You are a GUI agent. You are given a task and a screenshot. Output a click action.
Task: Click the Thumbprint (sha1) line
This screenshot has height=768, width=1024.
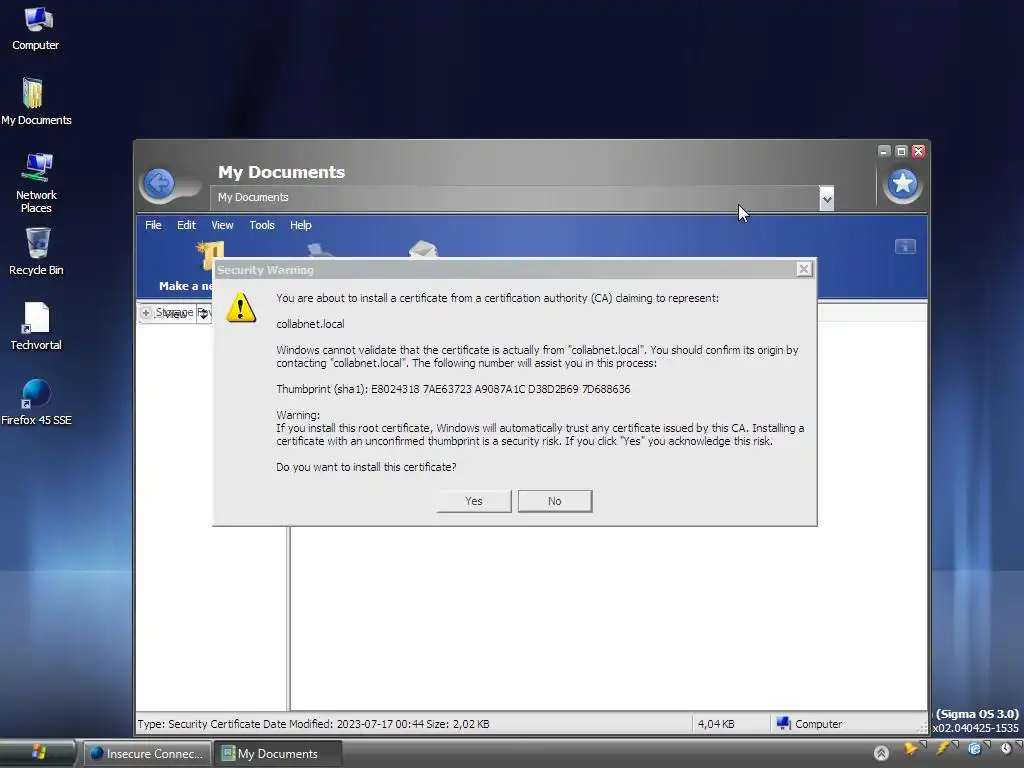(453, 389)
